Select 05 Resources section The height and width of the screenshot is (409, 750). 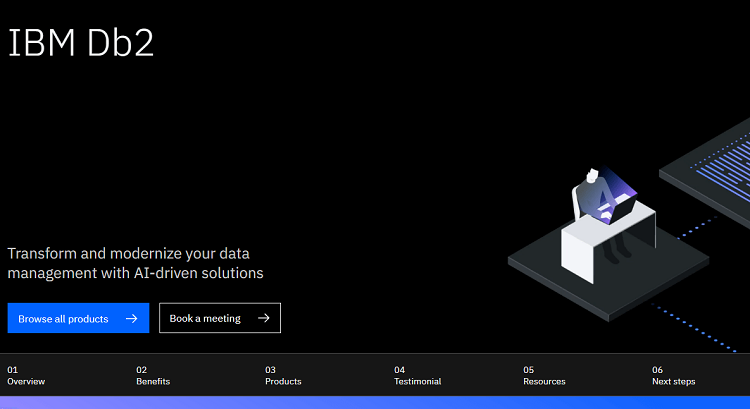point(544,376)
